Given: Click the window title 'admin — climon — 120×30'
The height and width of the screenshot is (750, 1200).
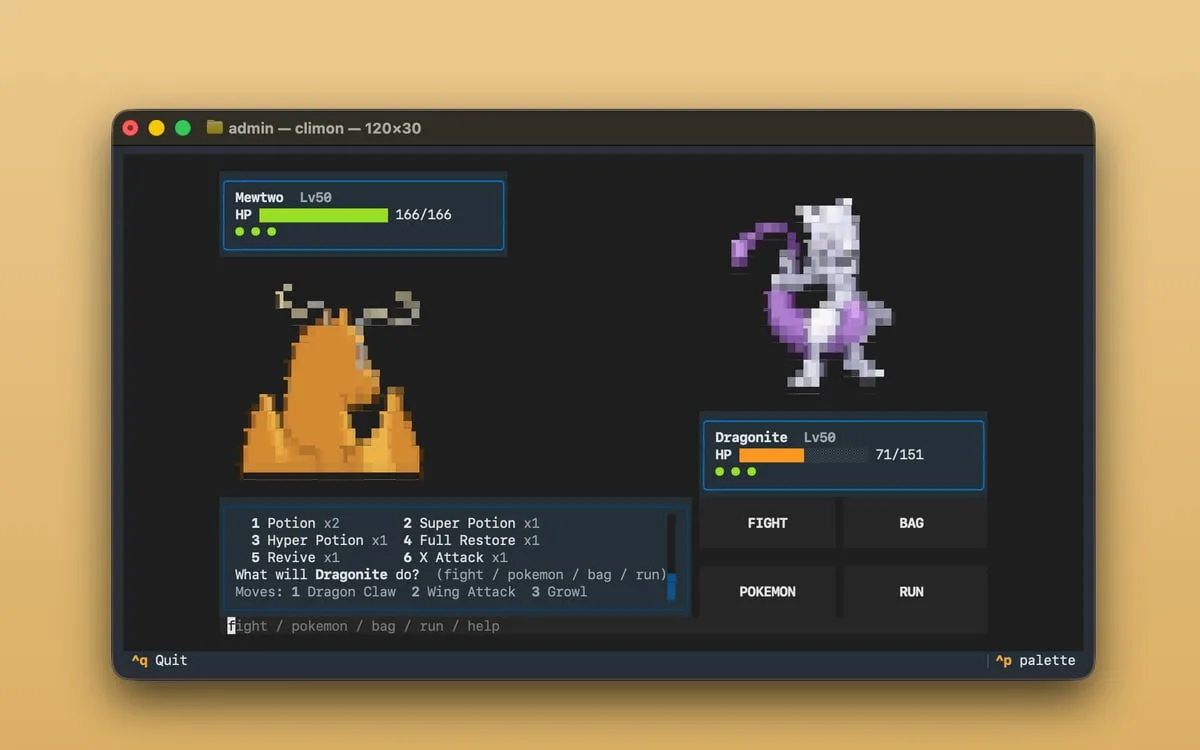Looking at the screenshot, I should point(324,128).
